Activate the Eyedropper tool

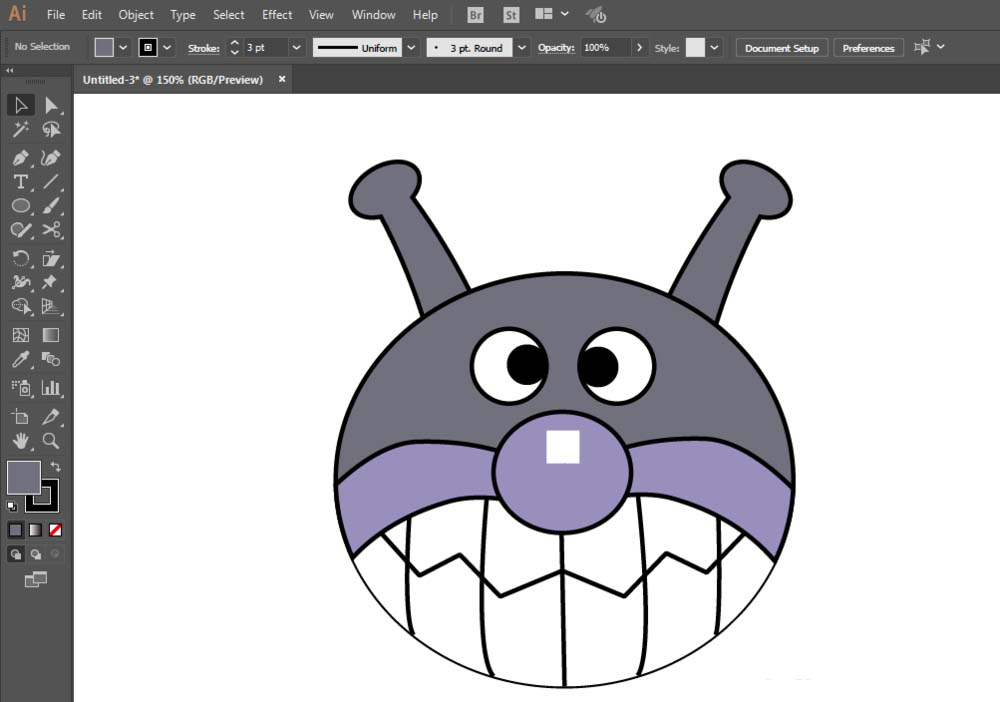[x=20, y=360]
